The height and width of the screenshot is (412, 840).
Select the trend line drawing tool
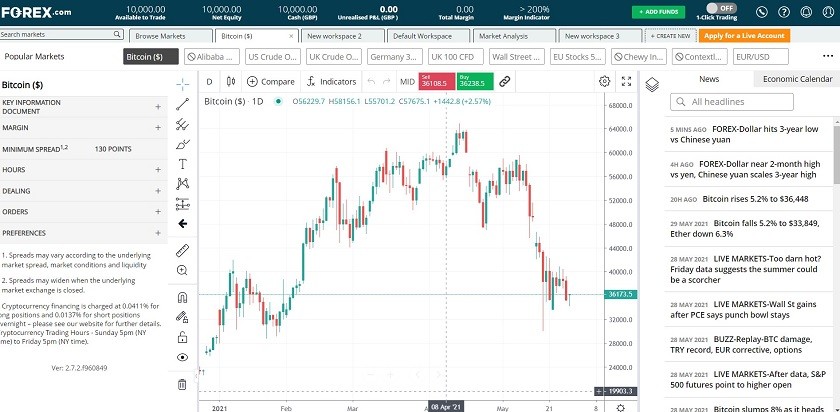183,104
